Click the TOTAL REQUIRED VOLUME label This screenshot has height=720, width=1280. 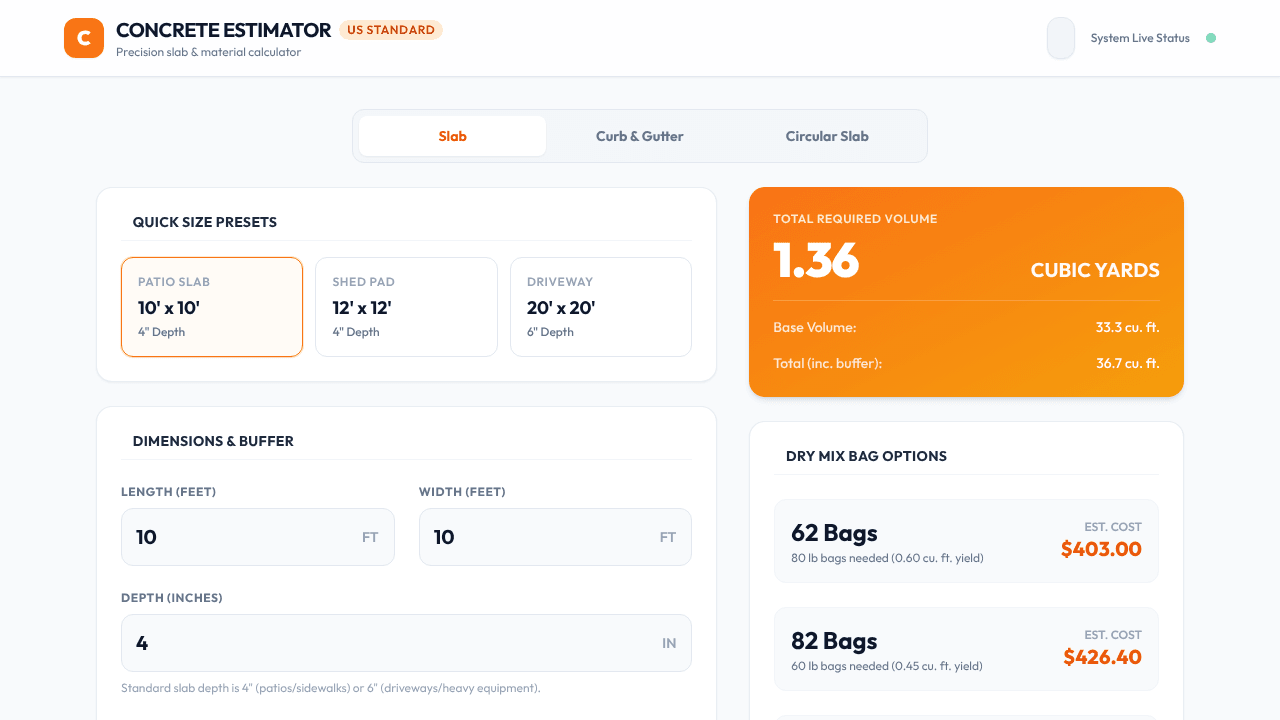(855, 219)
